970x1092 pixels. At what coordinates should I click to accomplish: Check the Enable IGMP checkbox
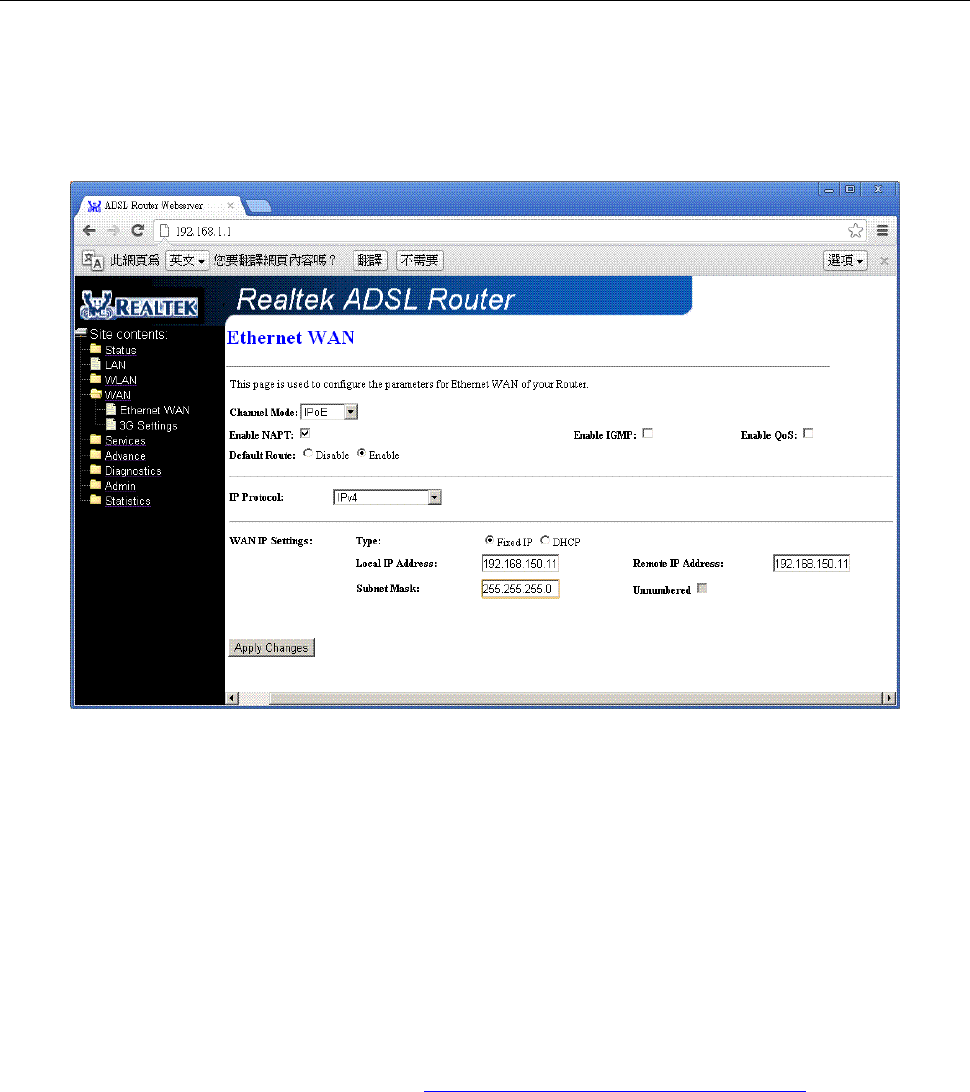pyautogui.click(x=648, y=433)
